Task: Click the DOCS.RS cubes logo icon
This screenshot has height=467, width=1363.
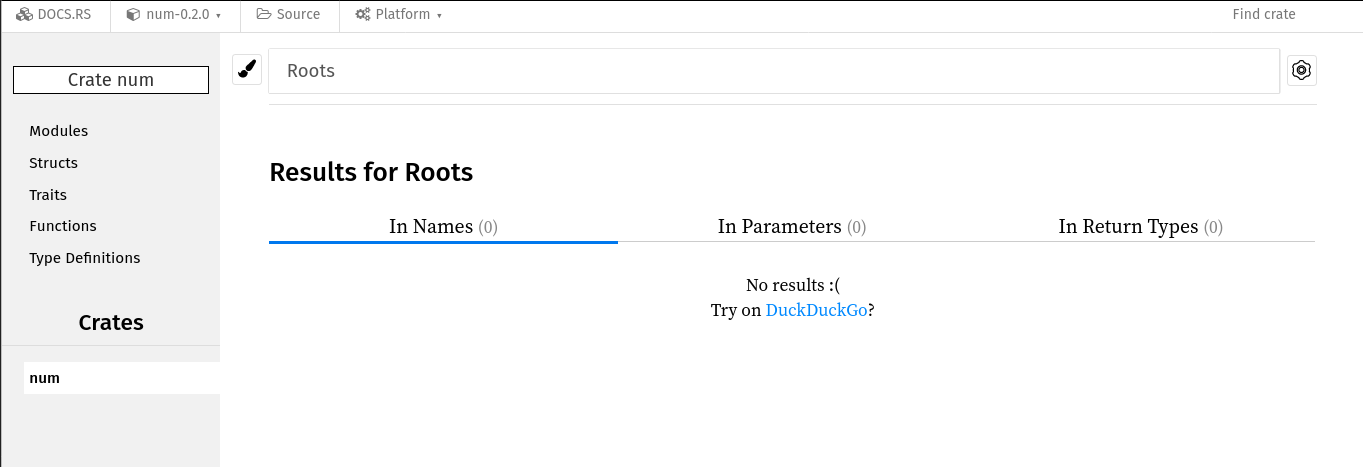Action: pos(25,15)
